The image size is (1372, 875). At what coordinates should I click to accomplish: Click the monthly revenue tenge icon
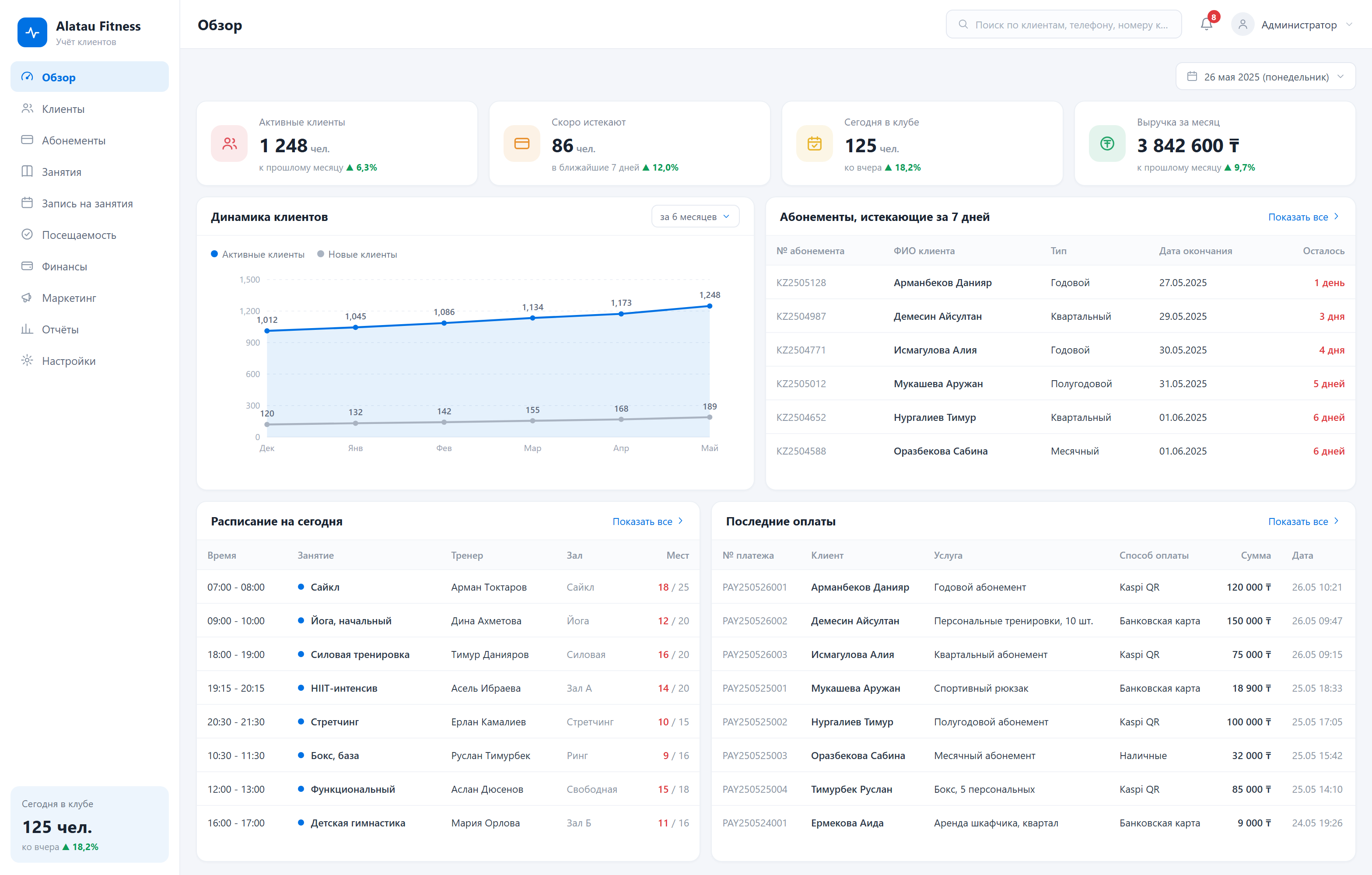(1107, 143)
